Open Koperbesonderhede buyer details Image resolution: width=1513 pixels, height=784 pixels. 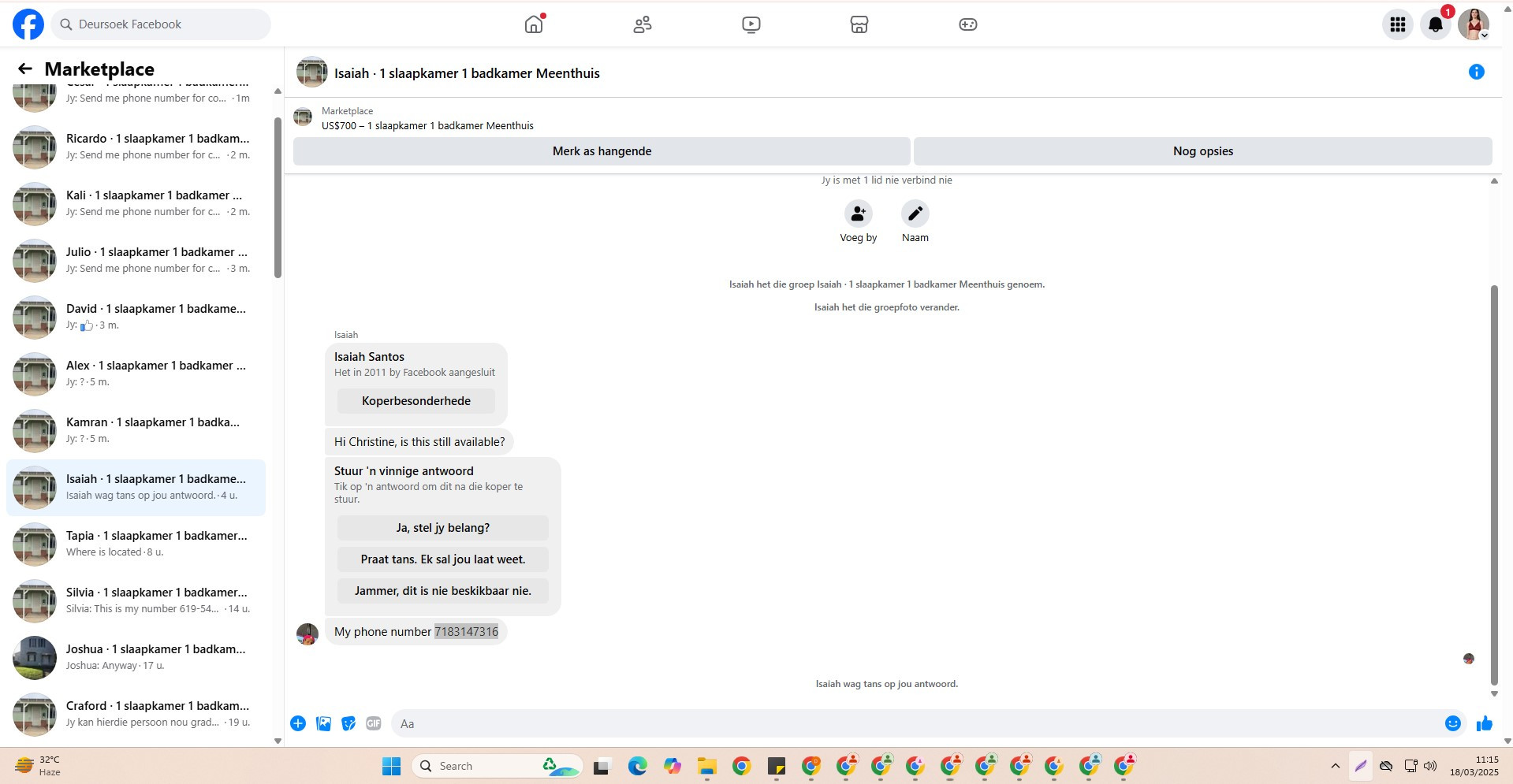[416, 401]
